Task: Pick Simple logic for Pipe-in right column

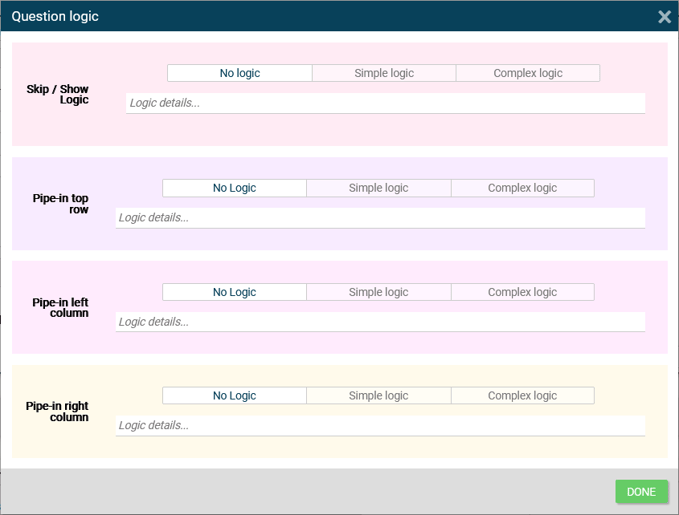Action: (378, 396)
